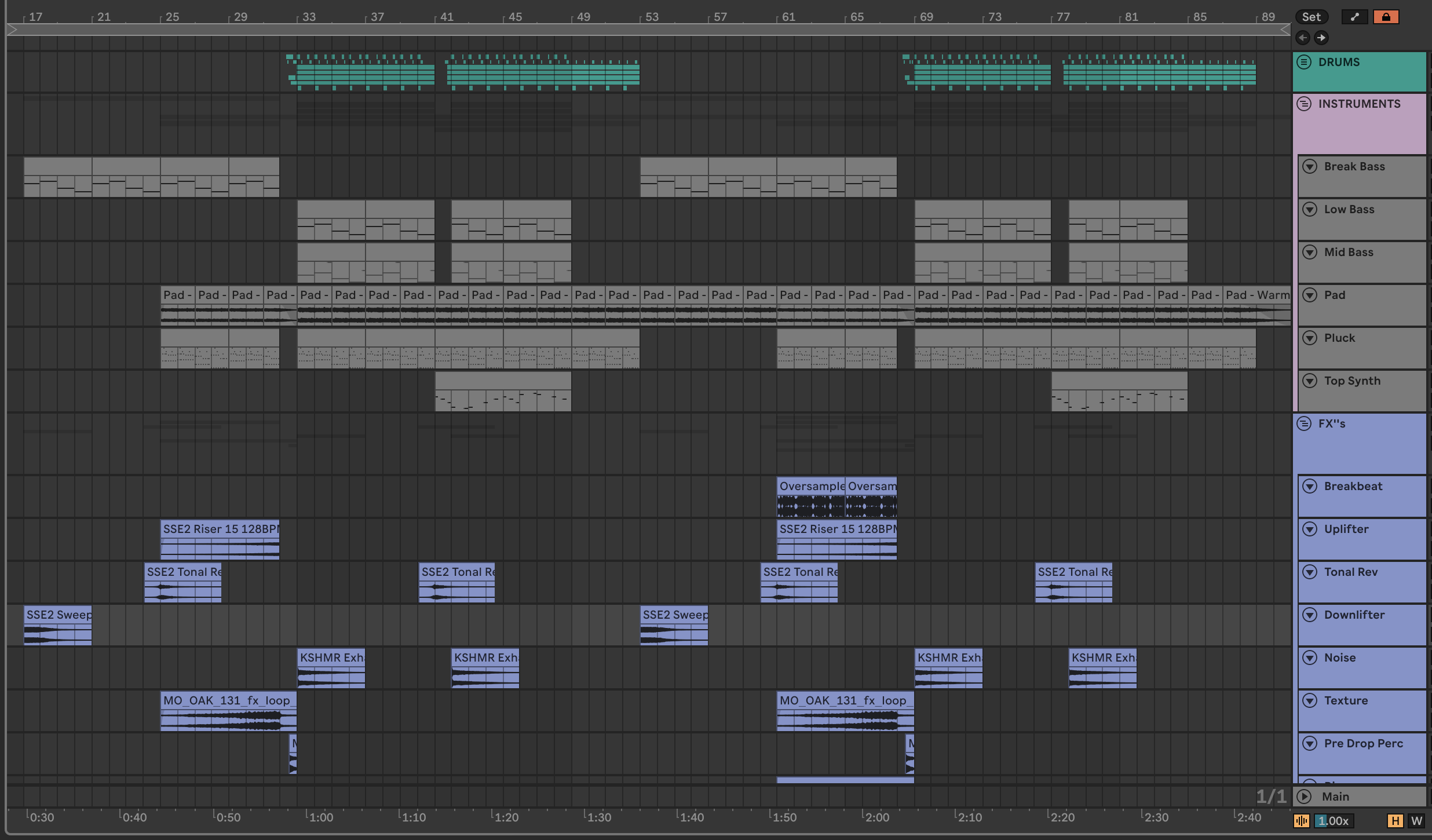Select the Pad - Warm clip at track end

tap(1256, 305)
